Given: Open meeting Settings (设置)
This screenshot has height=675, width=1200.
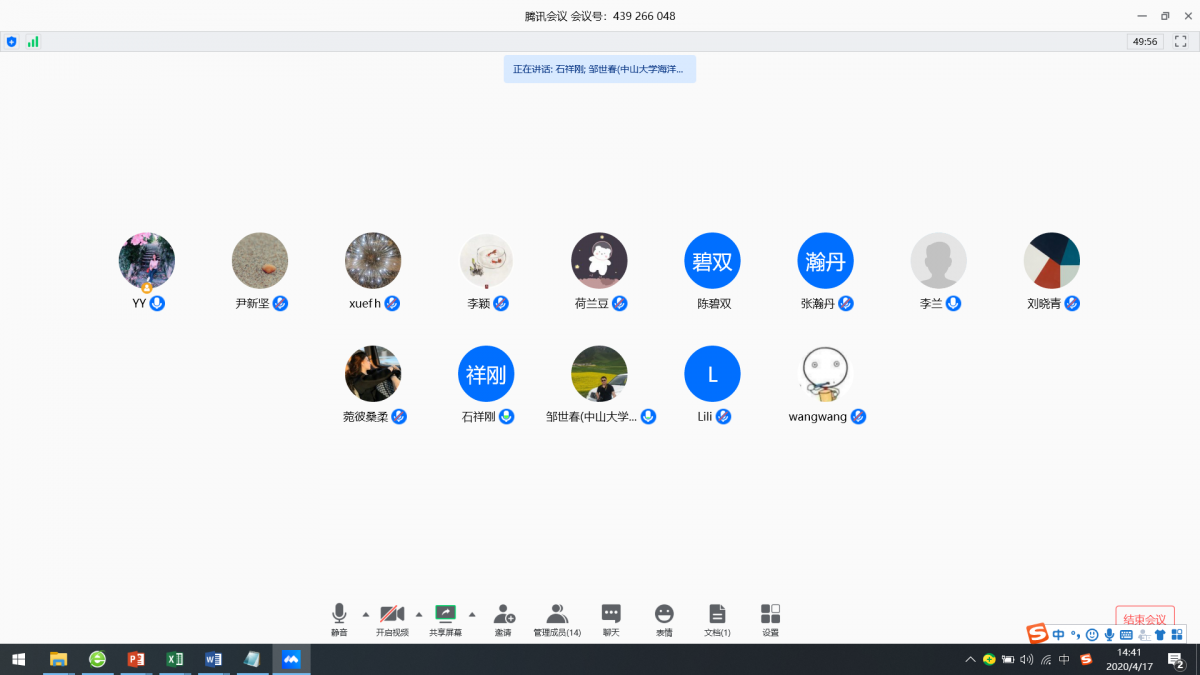Looking at the screenshot, I should (x=770, y=619).
